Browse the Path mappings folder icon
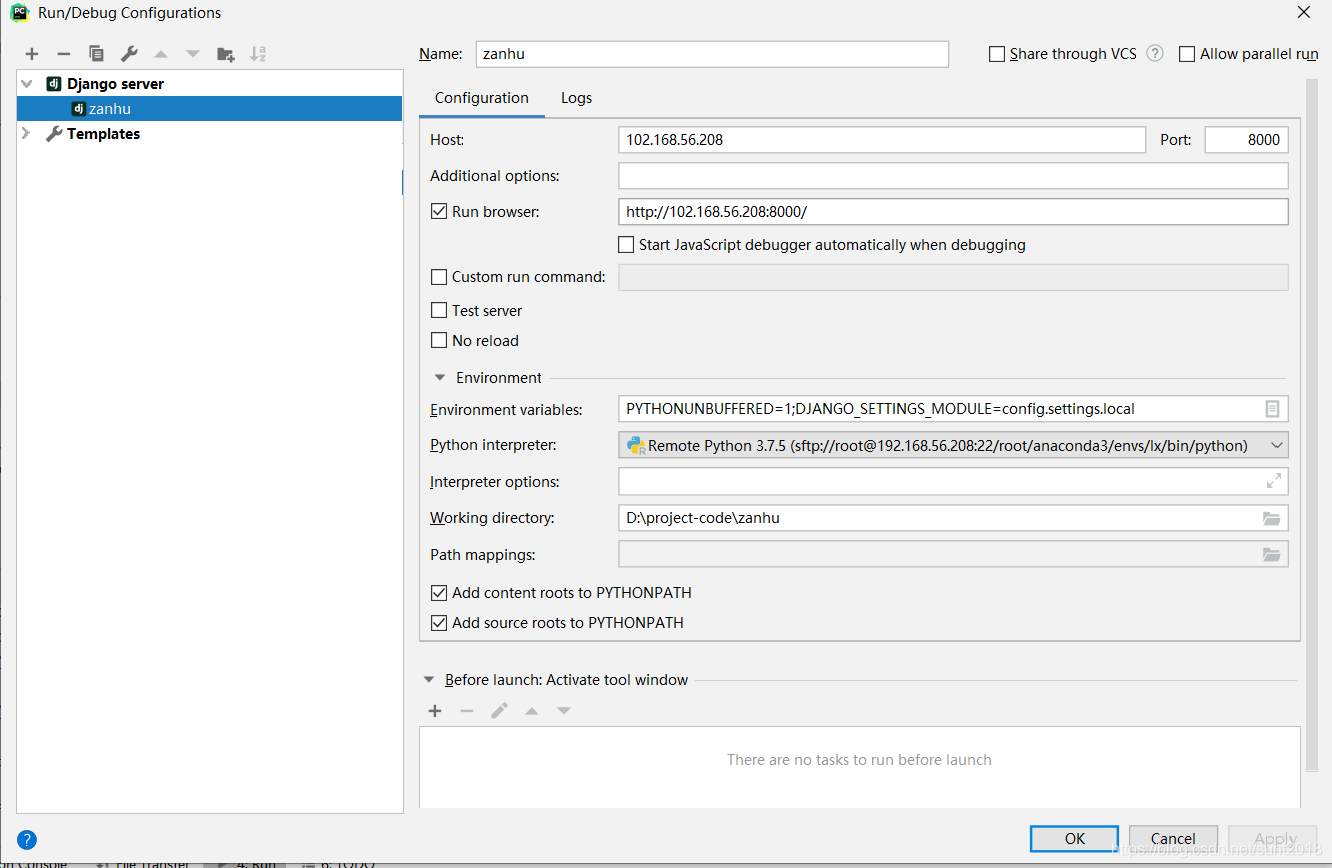 (1272, 554)
